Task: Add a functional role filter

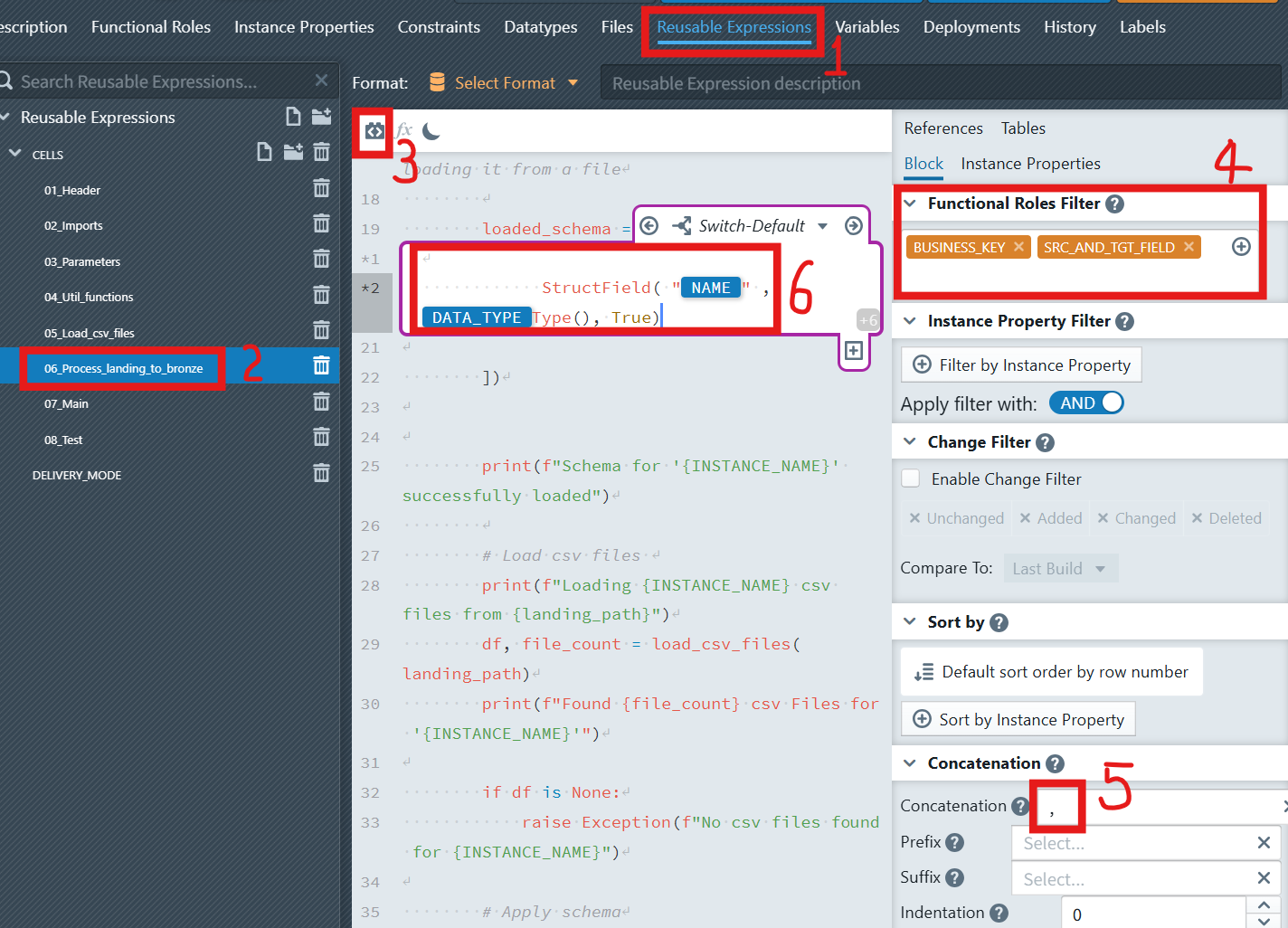Action: 1241,247
